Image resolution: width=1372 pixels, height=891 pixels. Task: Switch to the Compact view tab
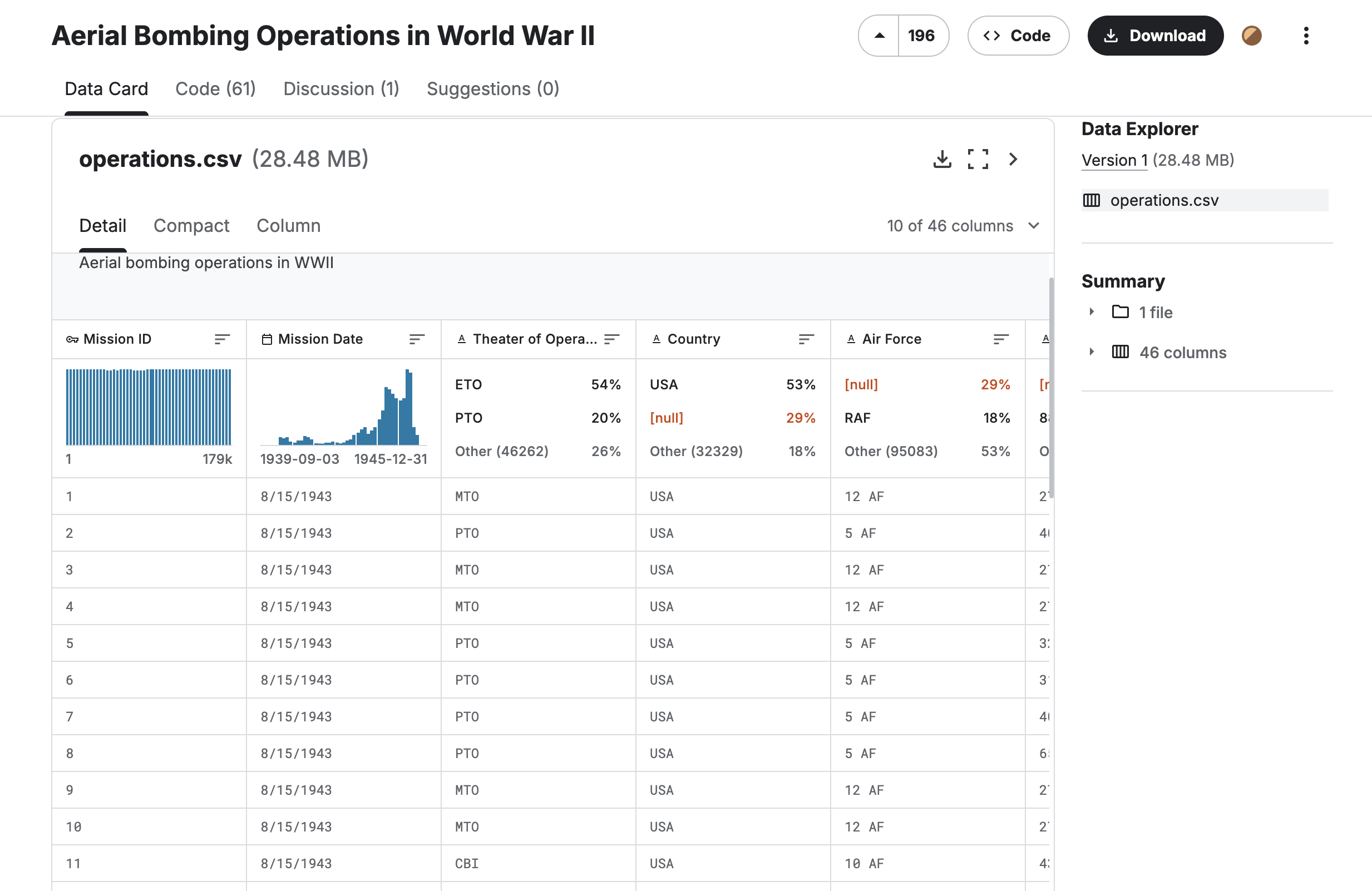tap(191, 226)
